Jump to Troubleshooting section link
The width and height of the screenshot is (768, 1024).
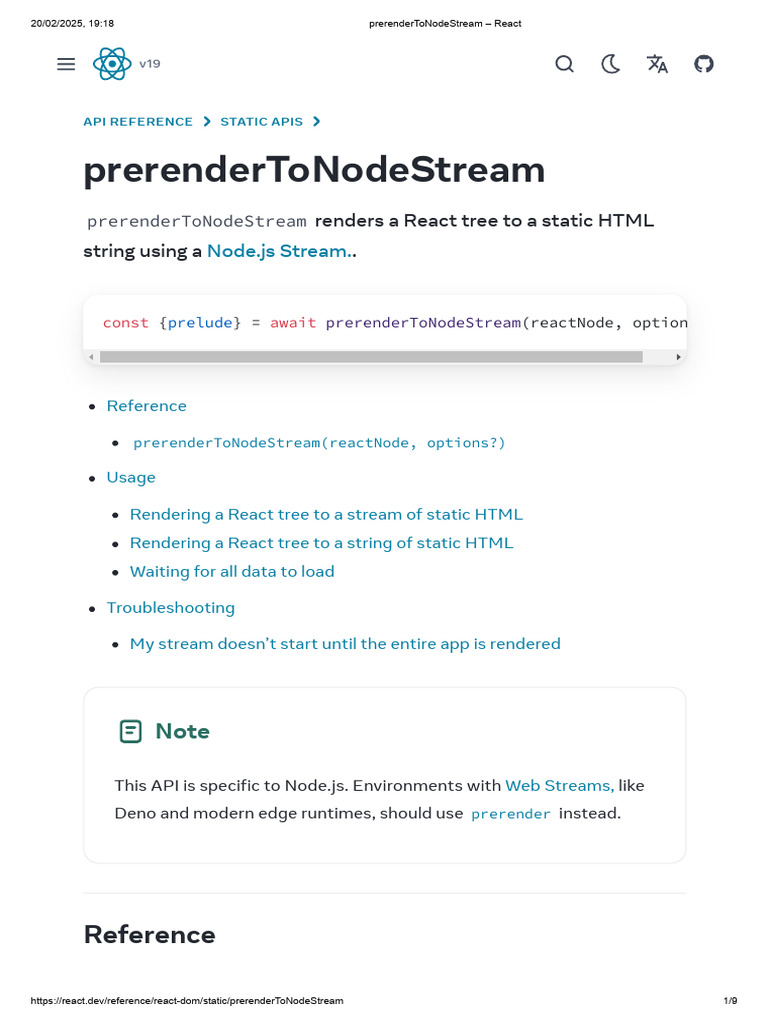[171, 608]
